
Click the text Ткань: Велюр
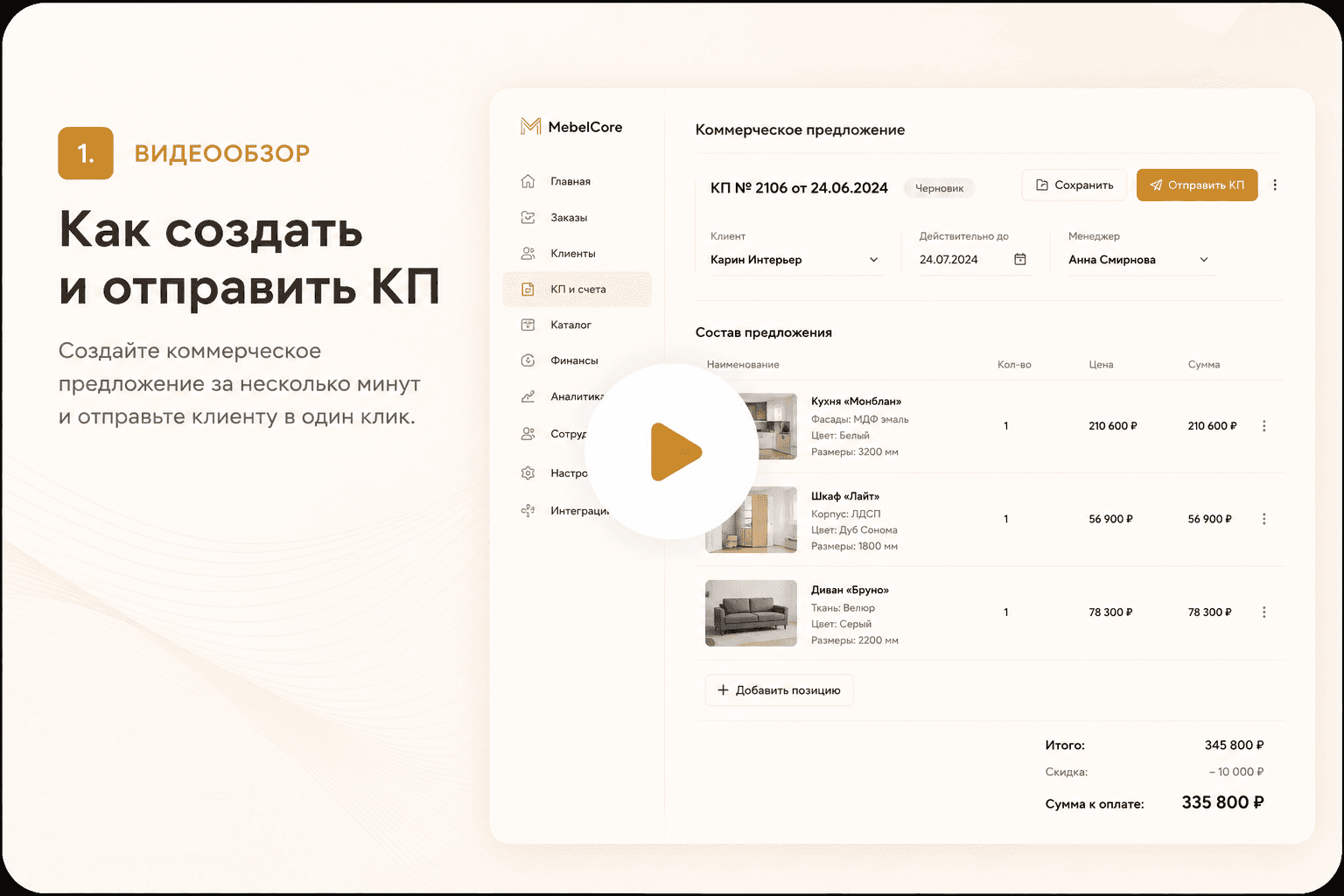(843, 607)
